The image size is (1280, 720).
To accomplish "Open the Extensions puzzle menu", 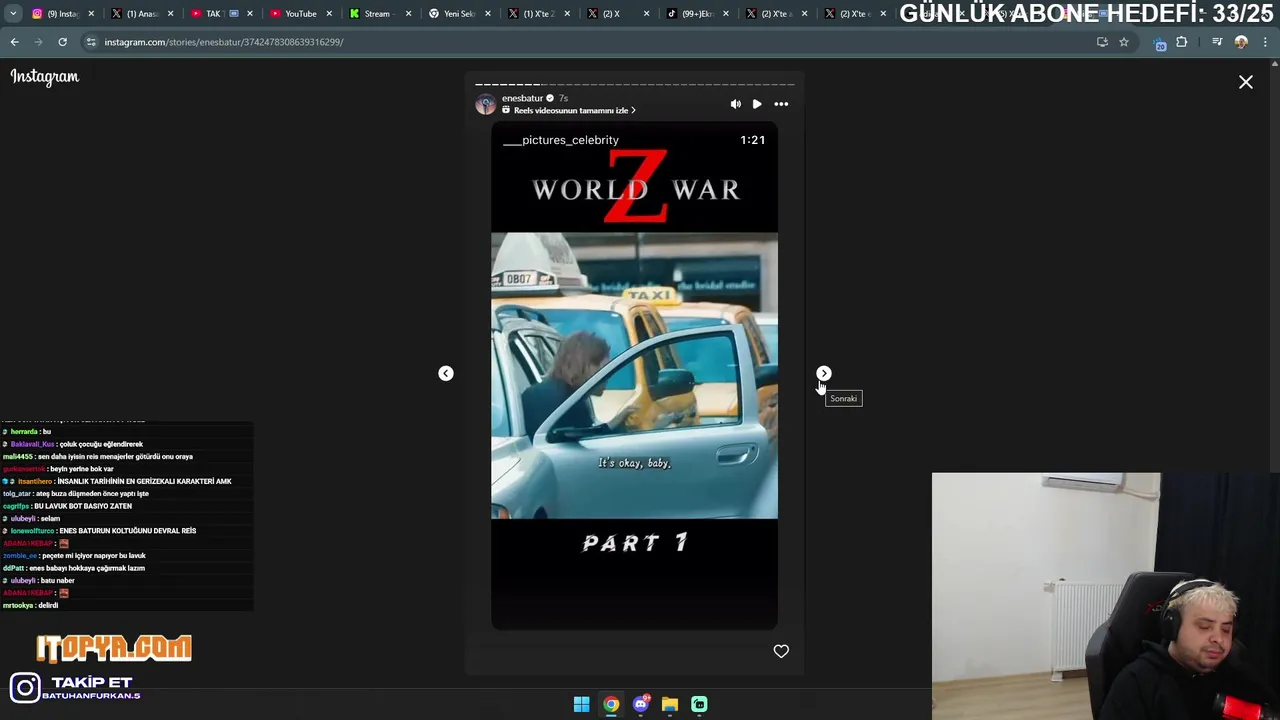I will pyautogui.click(x=1182, y=42).
